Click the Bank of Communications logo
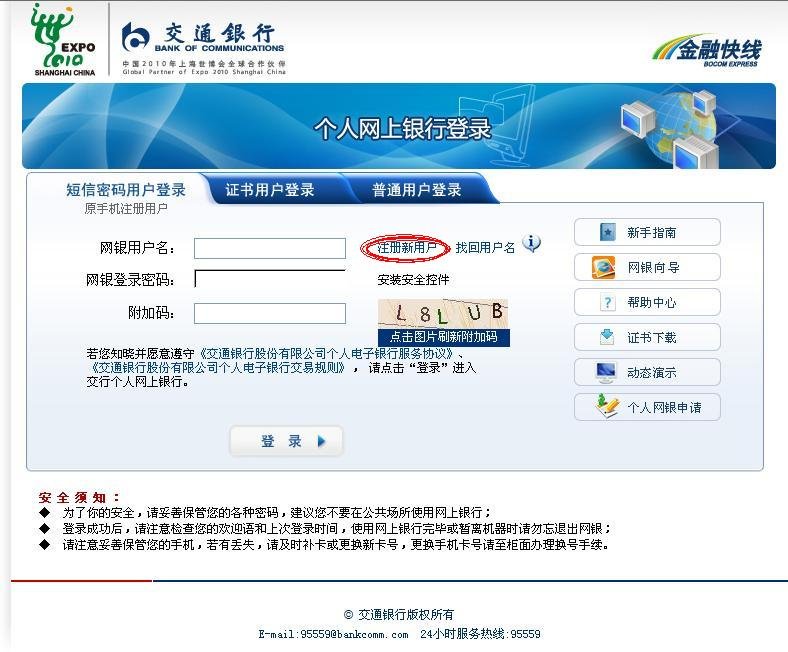Image resolution: width=788 pixels, height=652 pixels. pos(204,48)
